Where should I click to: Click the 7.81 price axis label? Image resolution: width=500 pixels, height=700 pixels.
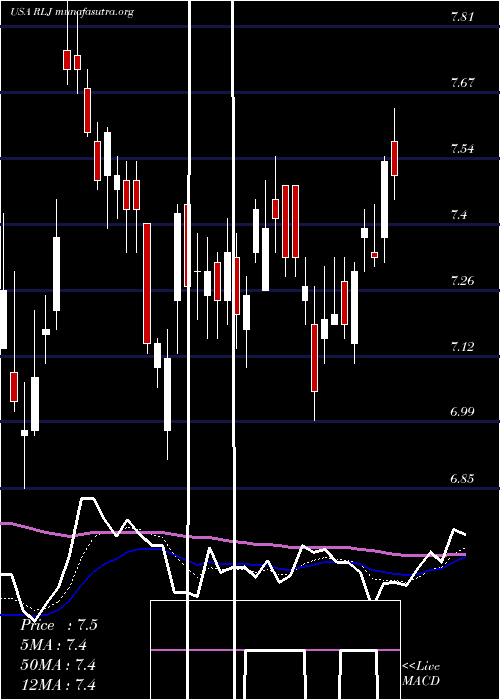[x=462, y=17]
